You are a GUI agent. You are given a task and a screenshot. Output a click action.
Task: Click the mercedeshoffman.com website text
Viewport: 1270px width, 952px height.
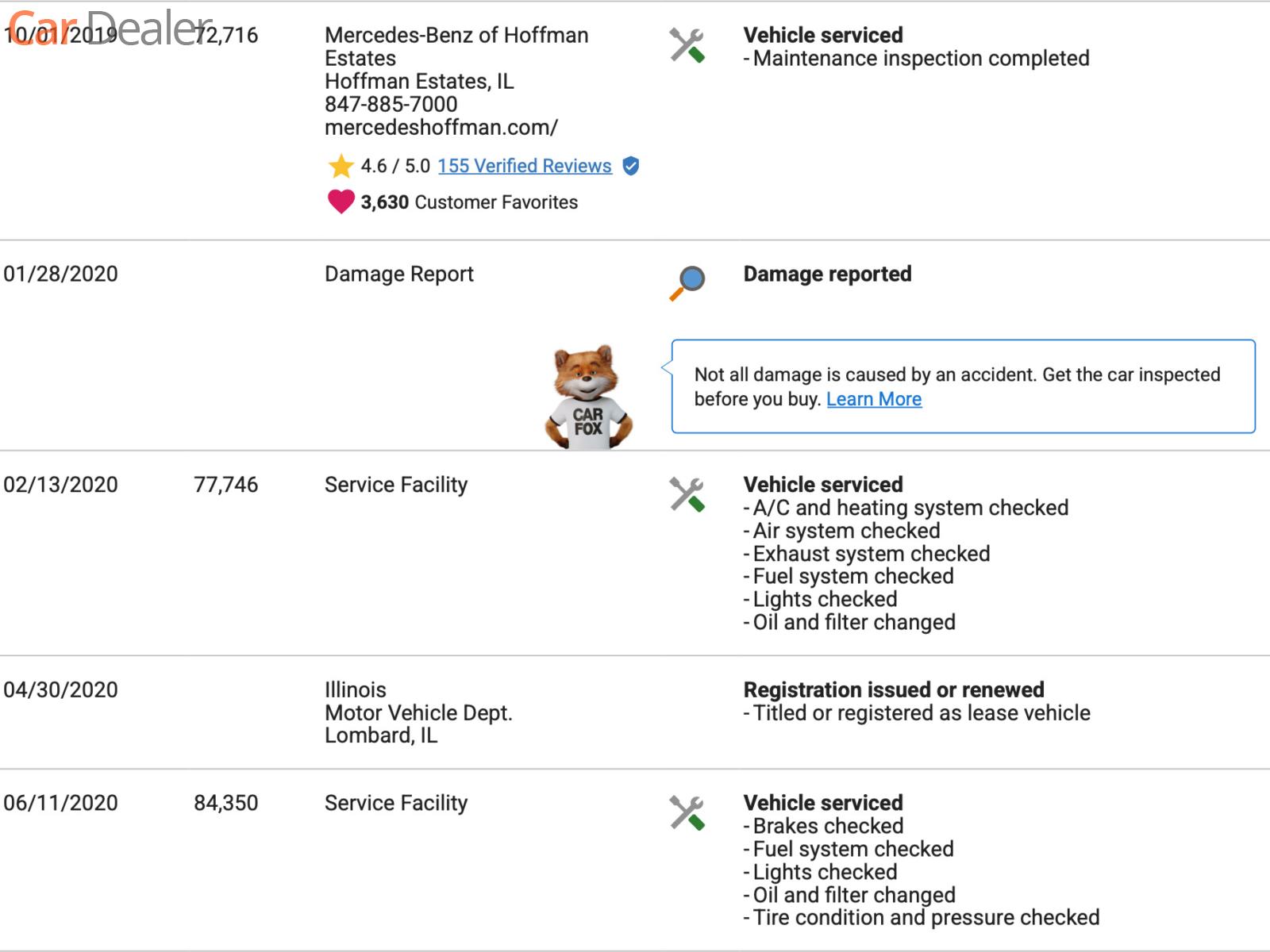coord(441,127)
